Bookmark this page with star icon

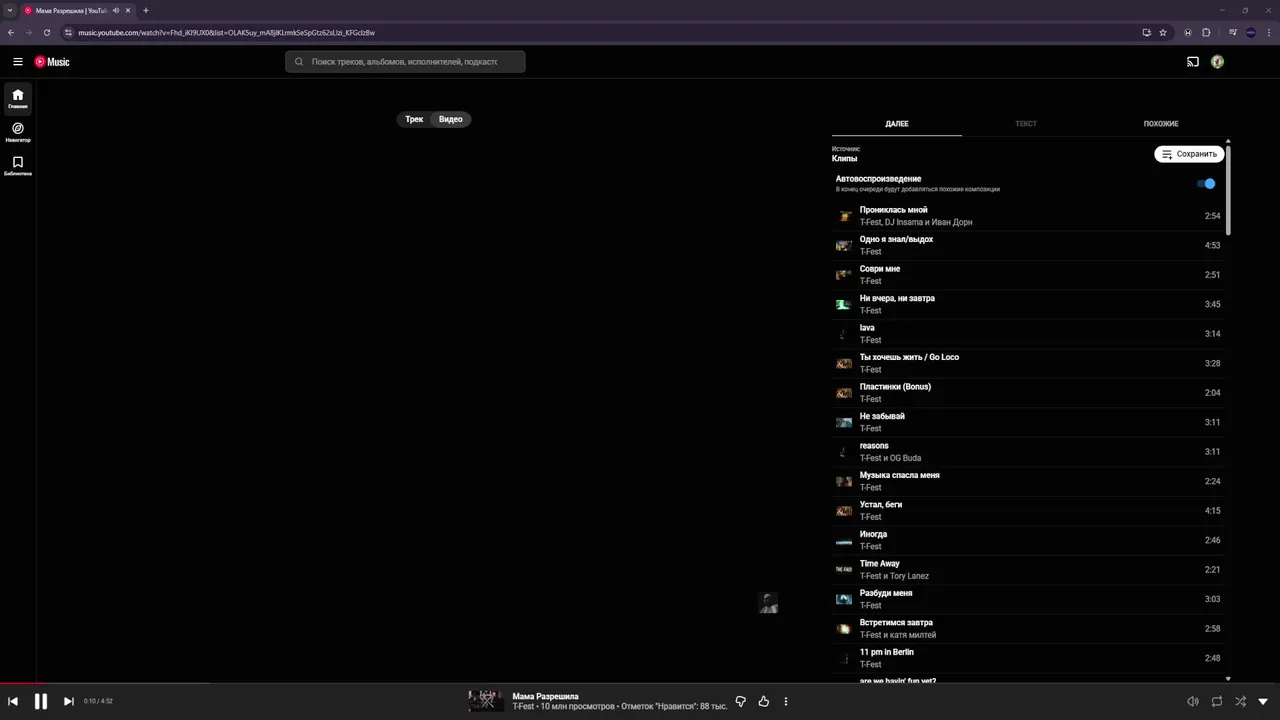1163,32
